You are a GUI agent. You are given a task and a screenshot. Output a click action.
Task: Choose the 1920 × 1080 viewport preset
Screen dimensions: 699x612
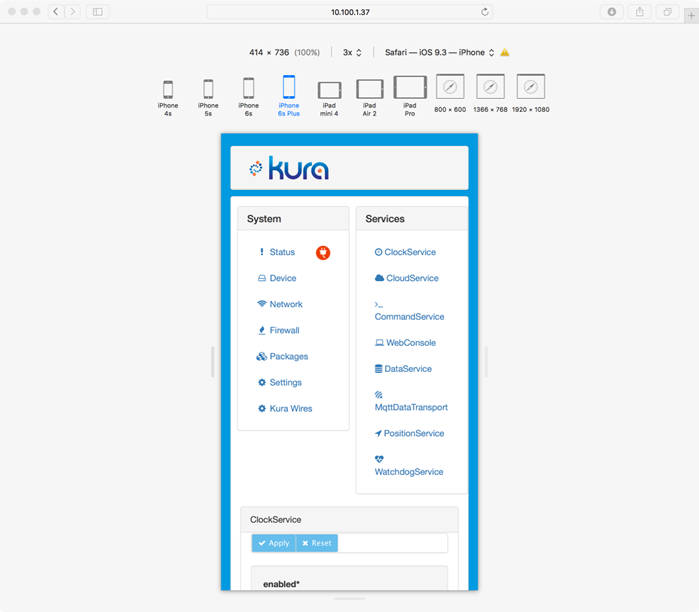click(x=530, y=94)
